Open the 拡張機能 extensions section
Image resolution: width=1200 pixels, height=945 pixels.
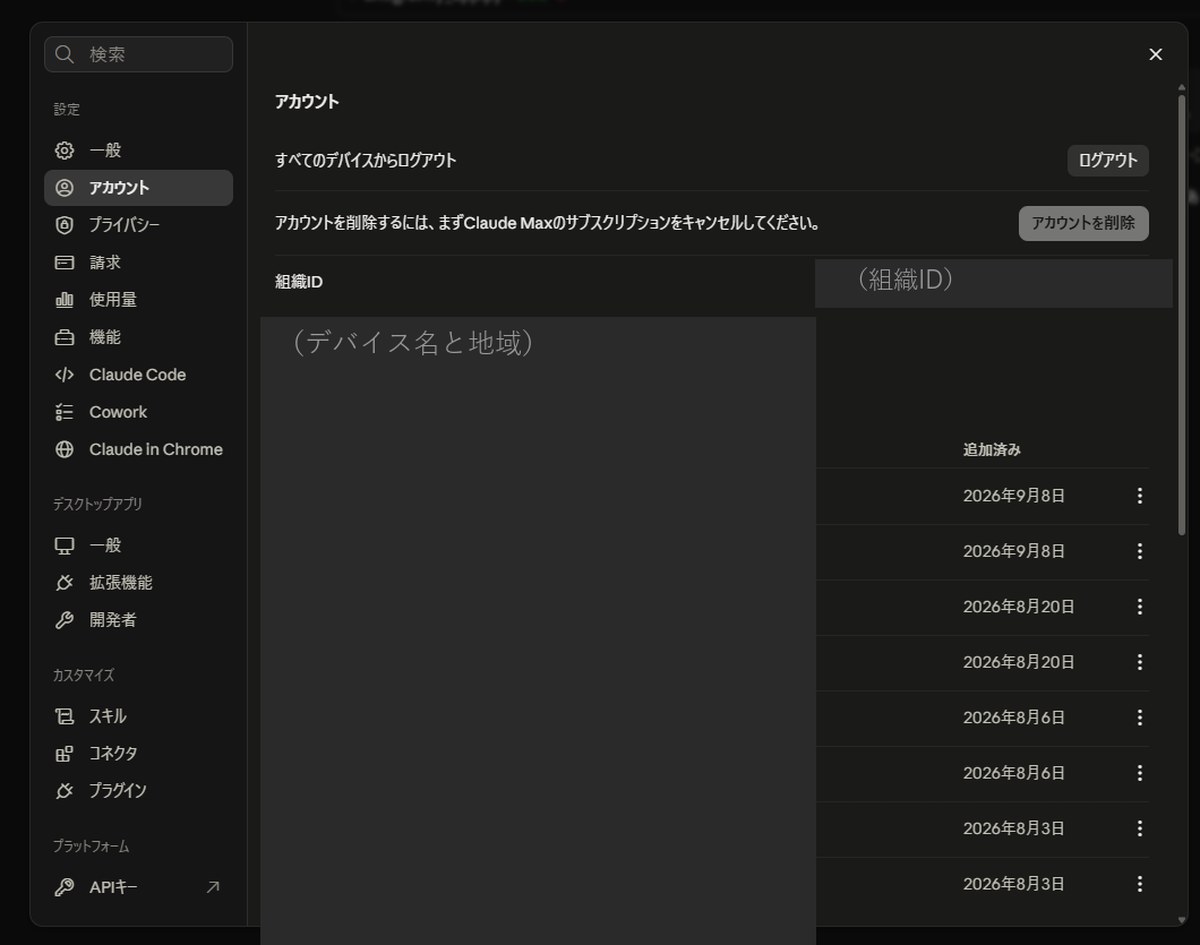138,582
